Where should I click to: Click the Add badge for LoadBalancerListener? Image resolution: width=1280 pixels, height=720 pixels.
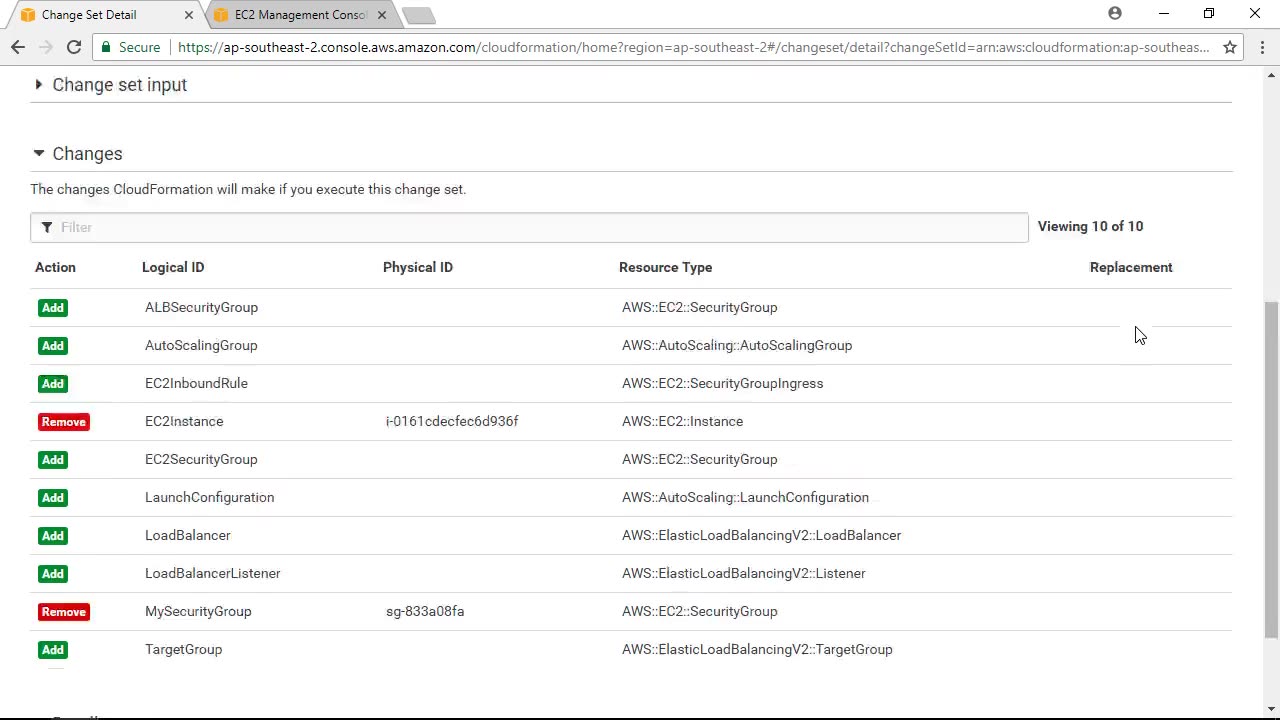53,574
